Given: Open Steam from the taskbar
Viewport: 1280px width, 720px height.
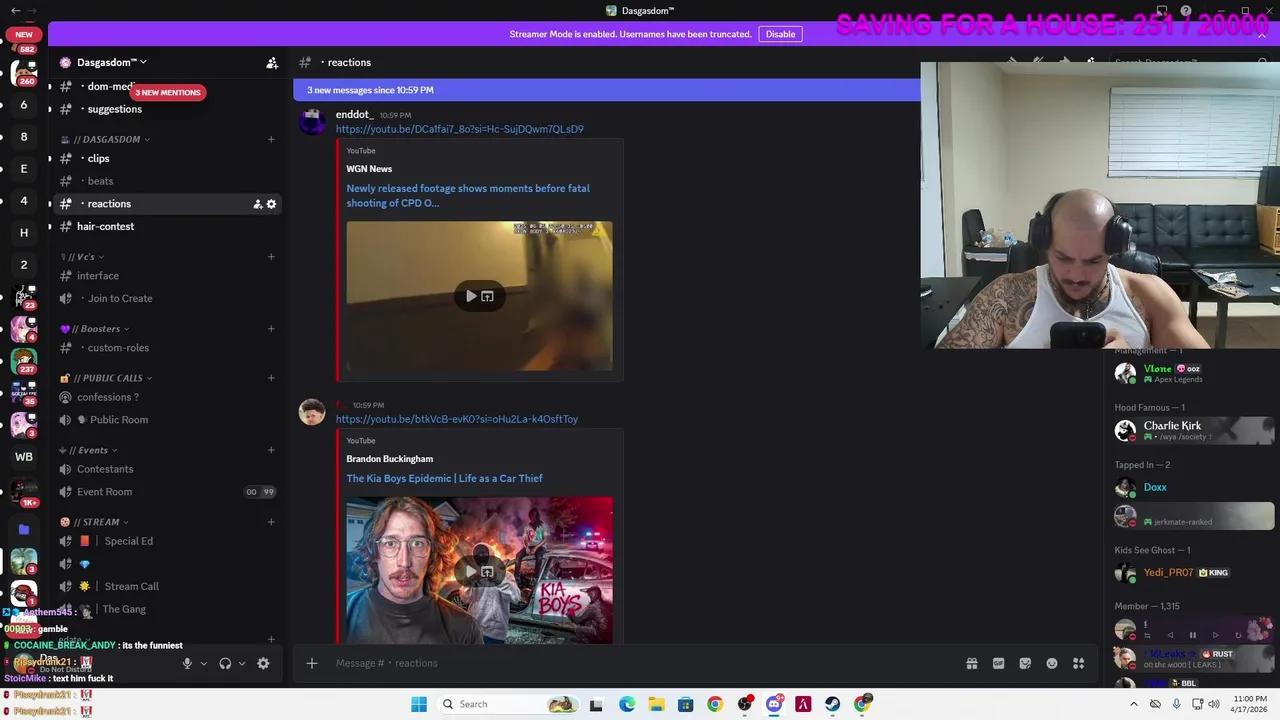Looking at the screenshot, I should [x=832, y=704].
